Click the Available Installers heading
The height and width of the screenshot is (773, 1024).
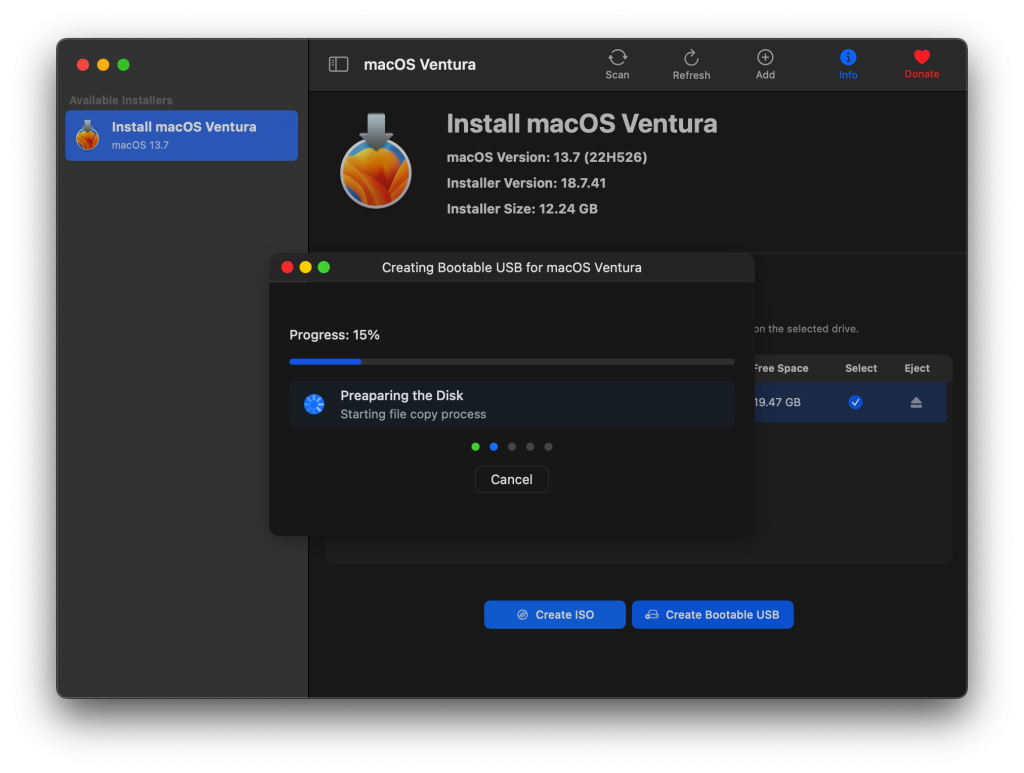pos(121,100)
